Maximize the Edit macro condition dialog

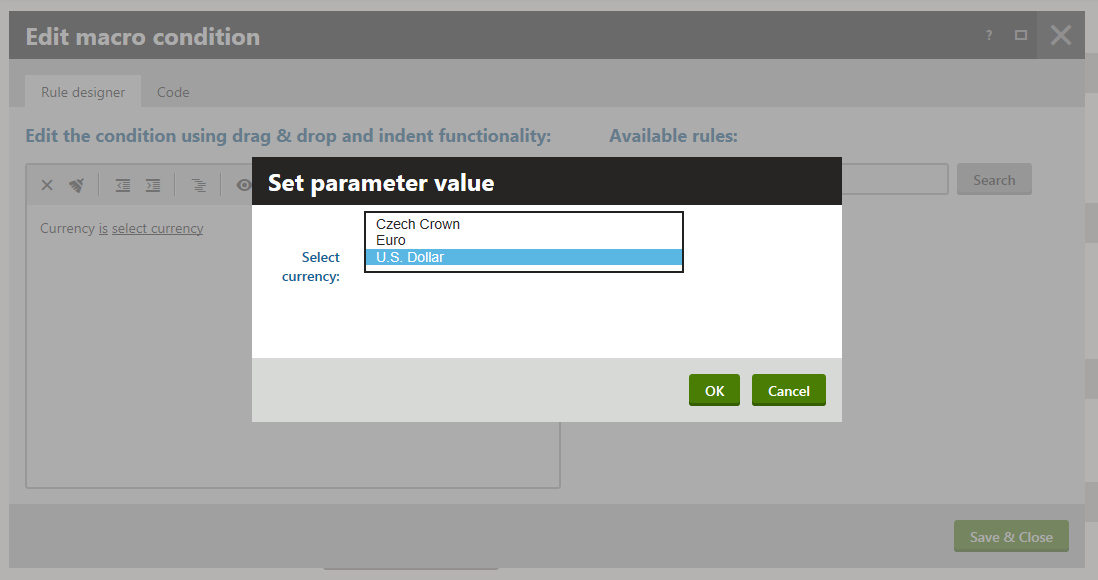tap(1021, 35)
